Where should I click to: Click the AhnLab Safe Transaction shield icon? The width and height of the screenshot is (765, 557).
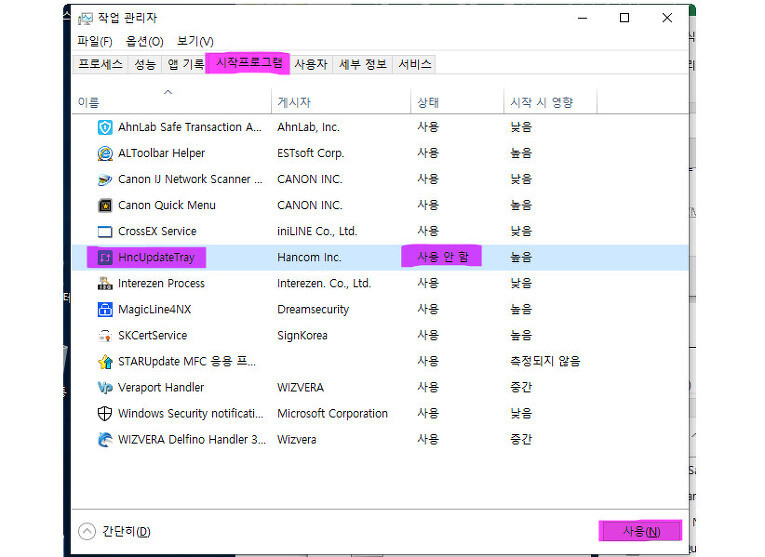pyautogui.click(x=105, y=127)
